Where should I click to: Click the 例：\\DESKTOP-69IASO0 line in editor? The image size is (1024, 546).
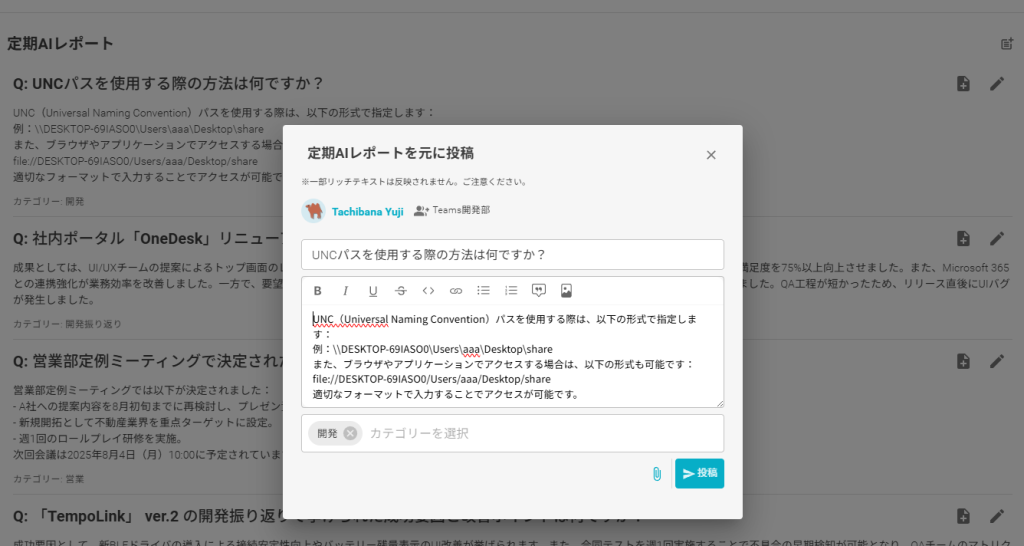click(x=432, y=349)
